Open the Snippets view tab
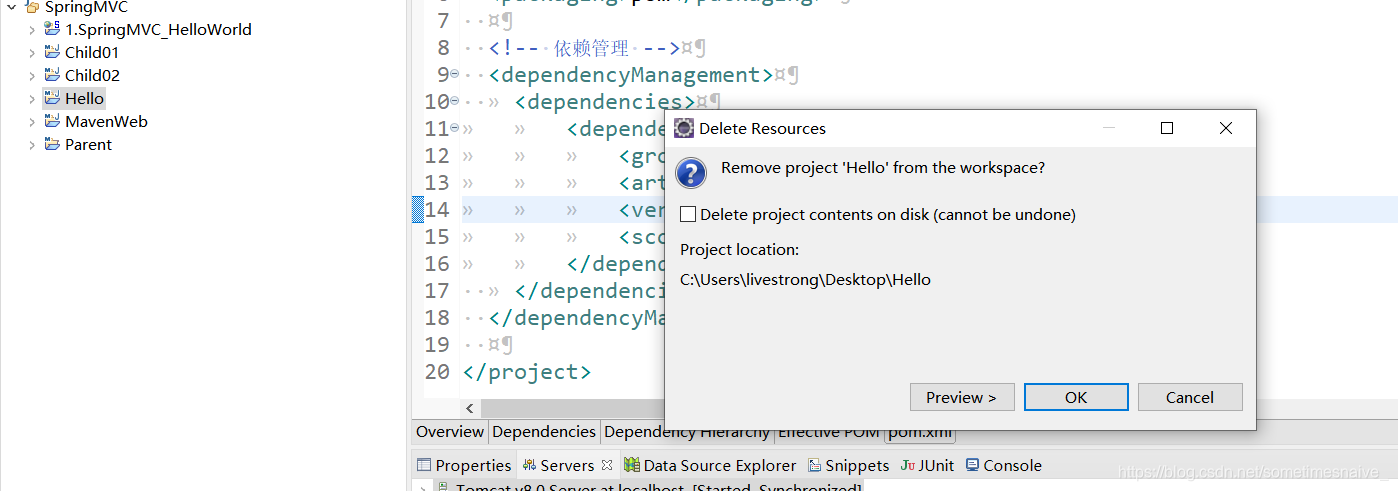The height and width of the screenshot is (491, 1398). pyautogui.click(x=849, y=465)
